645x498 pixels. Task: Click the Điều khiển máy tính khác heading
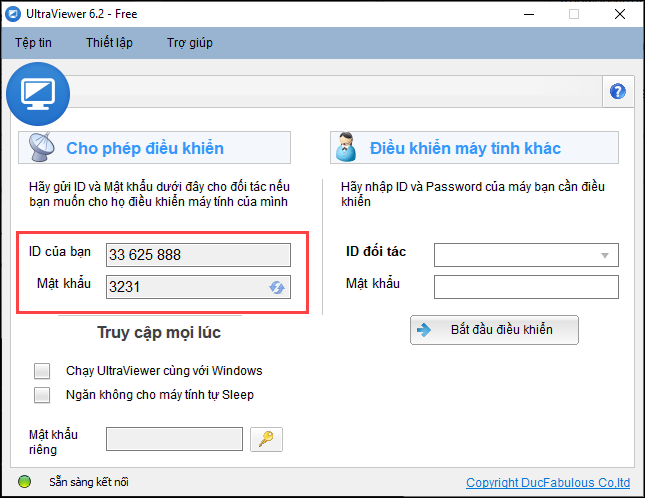pos(465,148)
